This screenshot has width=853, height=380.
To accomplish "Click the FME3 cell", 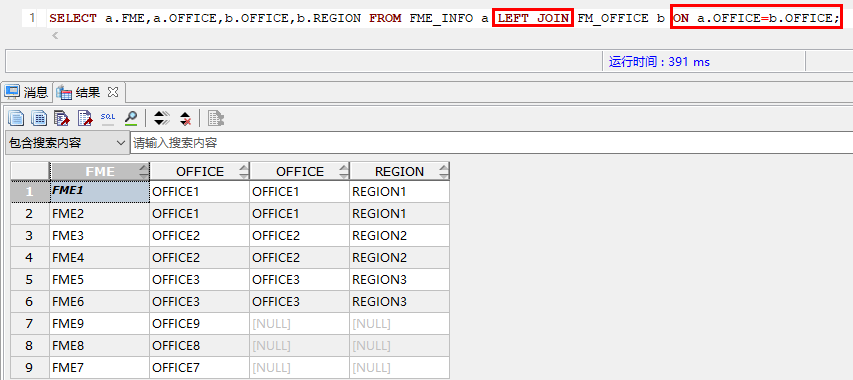I will (100, 235).
